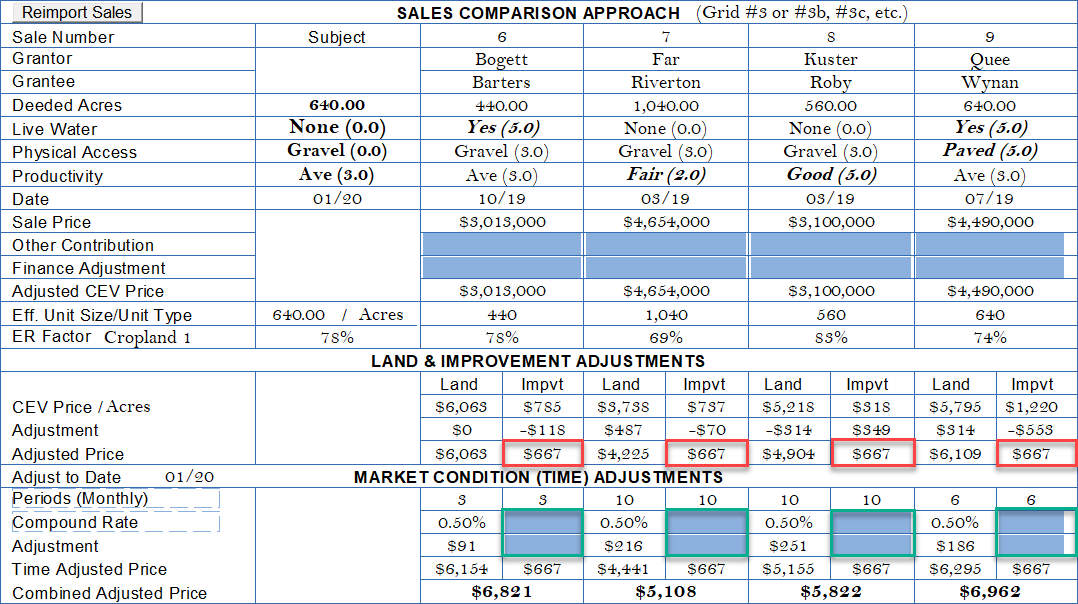Click the Riverton grantee cell
This screenshot has height=604, width=1078.
666,82
